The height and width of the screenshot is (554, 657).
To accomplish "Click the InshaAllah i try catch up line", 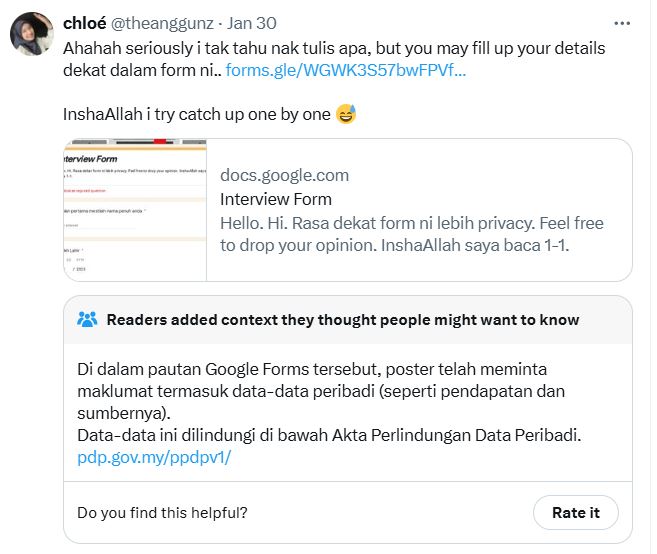I will (196, 114).
